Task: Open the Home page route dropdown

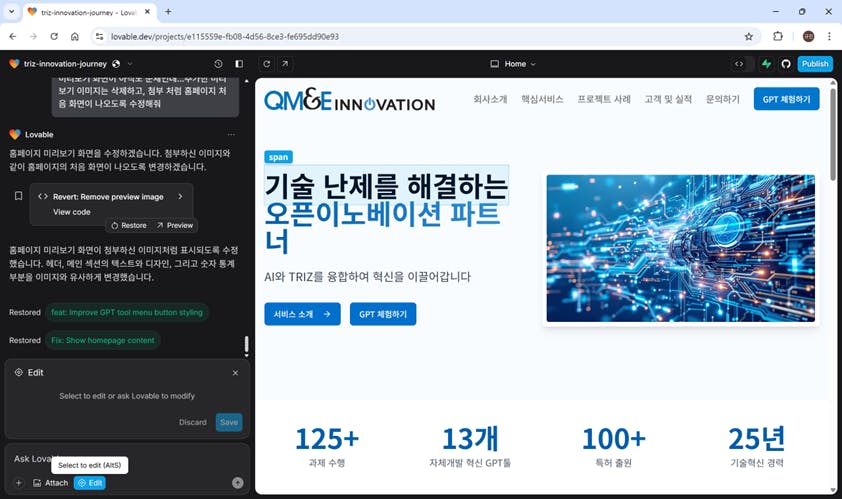Action: tap(513, 63)
